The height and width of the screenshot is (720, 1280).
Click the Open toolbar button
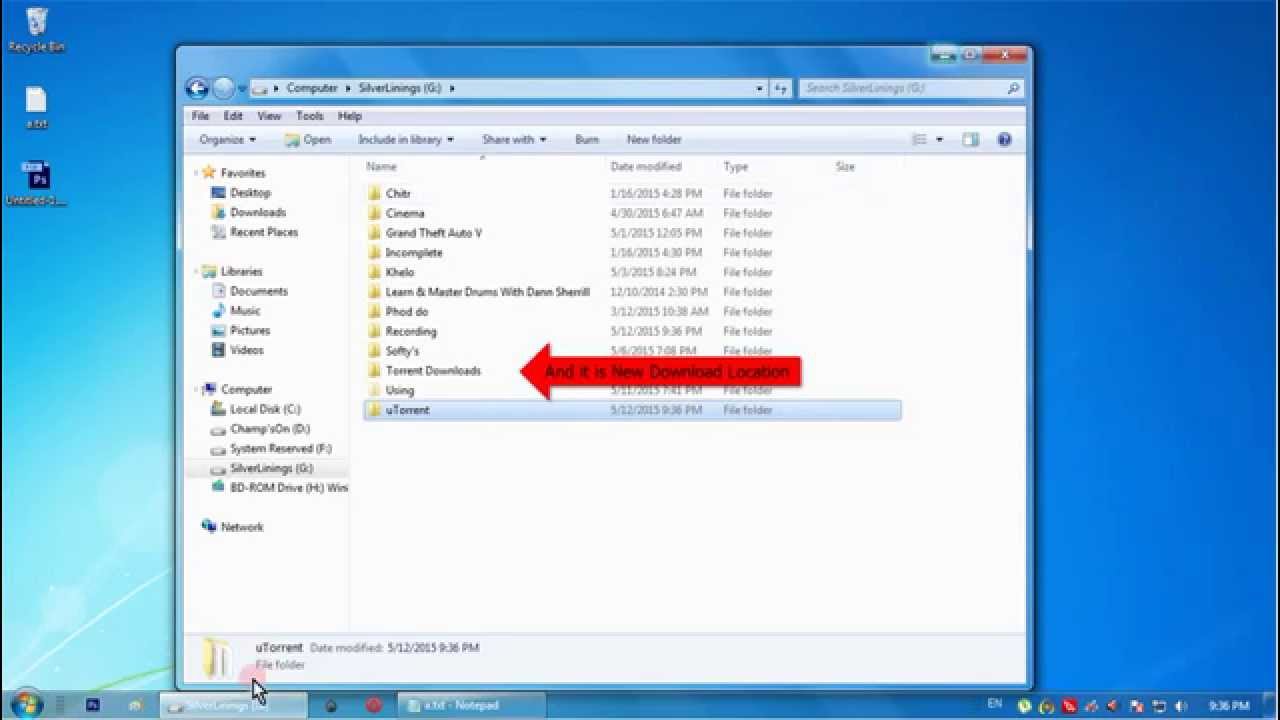click(308, 140)
